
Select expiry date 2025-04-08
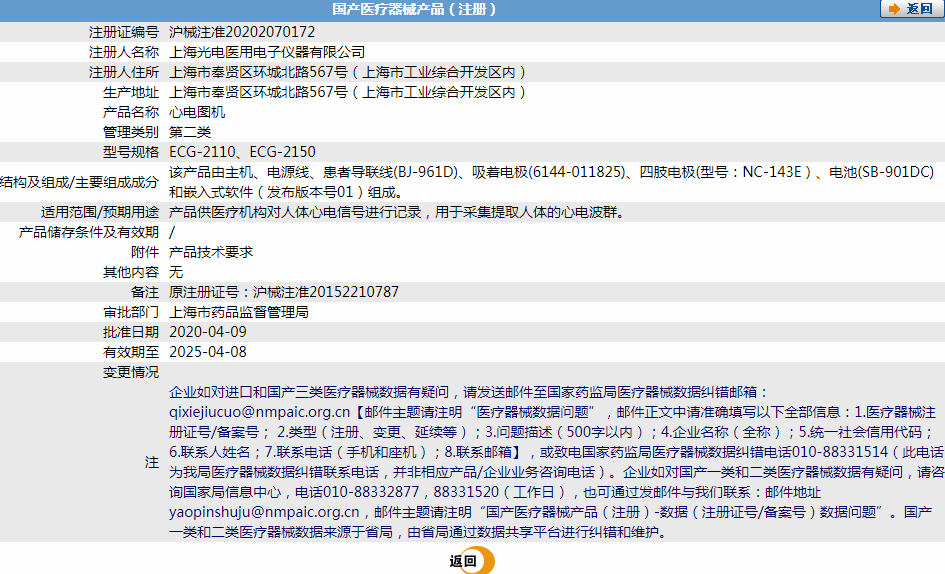[x=208, y=352]
